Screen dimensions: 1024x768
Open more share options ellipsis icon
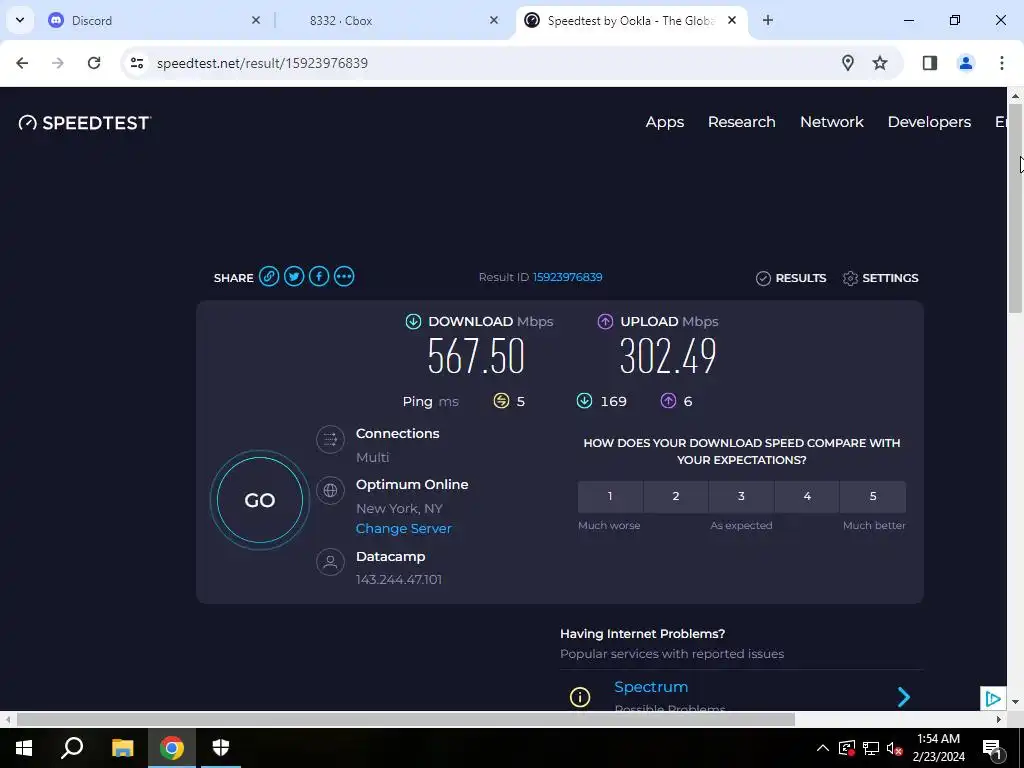click(x=344, y=277)
